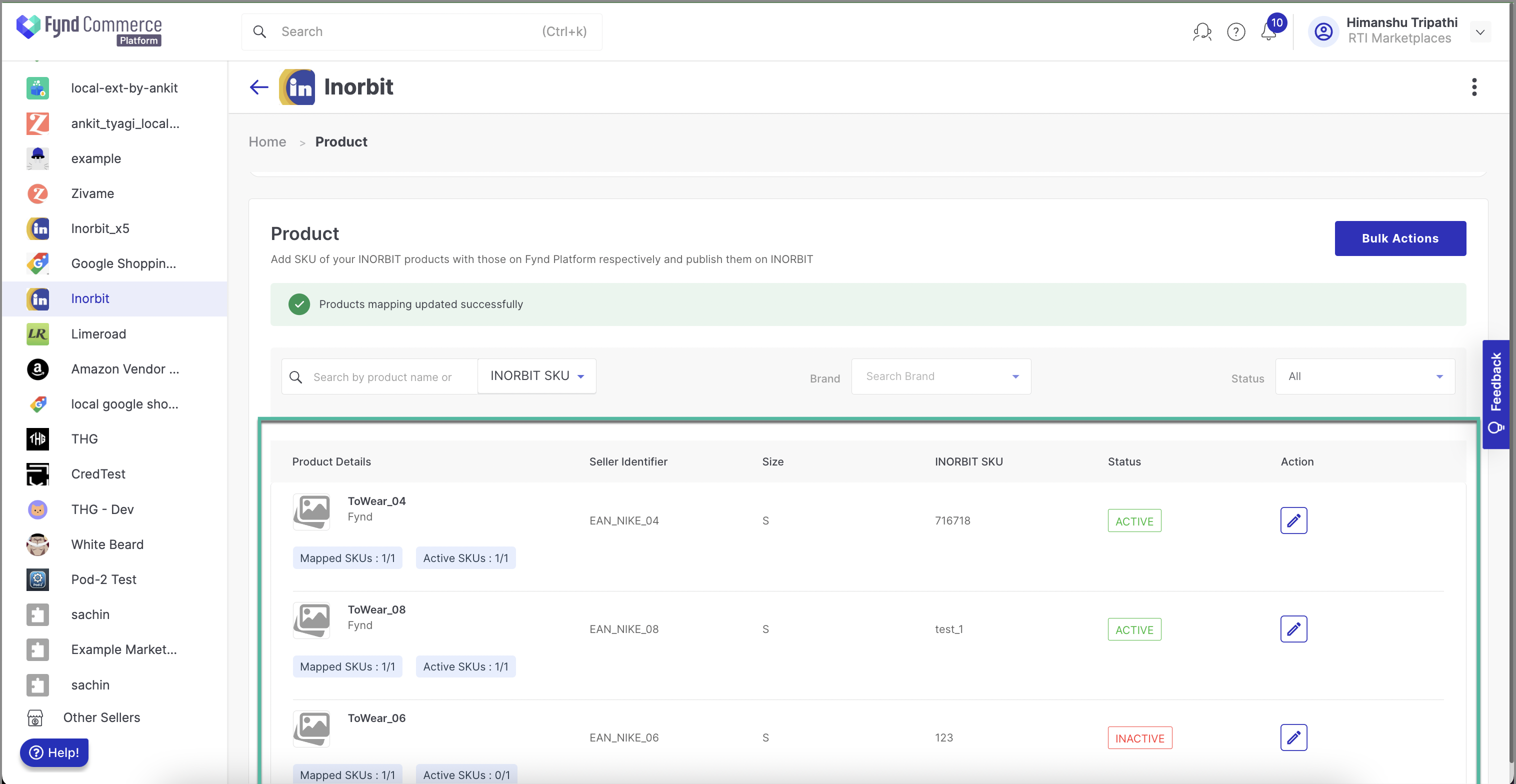Click the EAN_NIKE_08 seller identifier cell
Viewport: 1516px width, 784px height.
(x=624, y=629)
